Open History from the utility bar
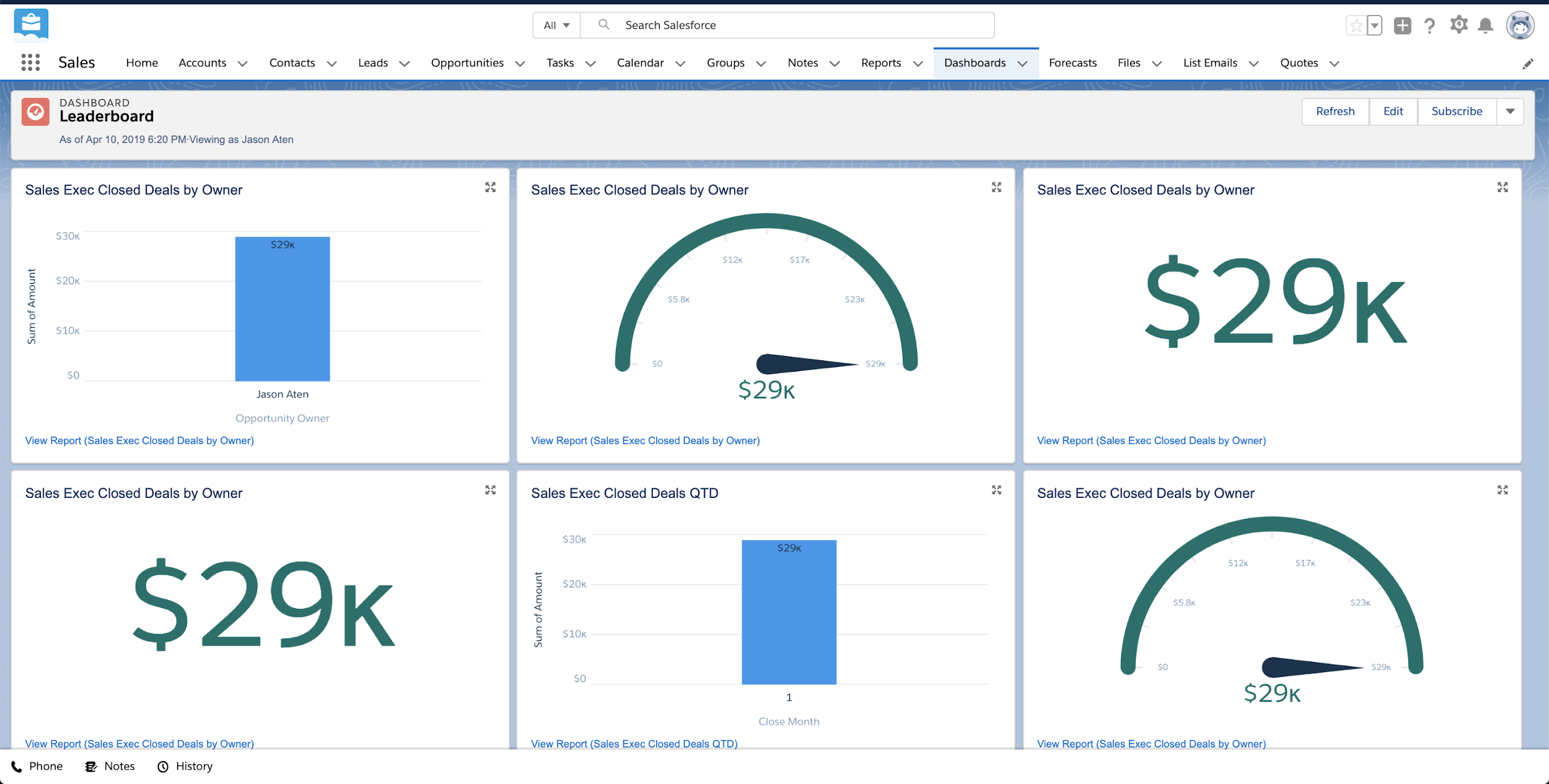The height and width of the screenshot is (784, 1549). pyautogui.click(x=184, y=766)
